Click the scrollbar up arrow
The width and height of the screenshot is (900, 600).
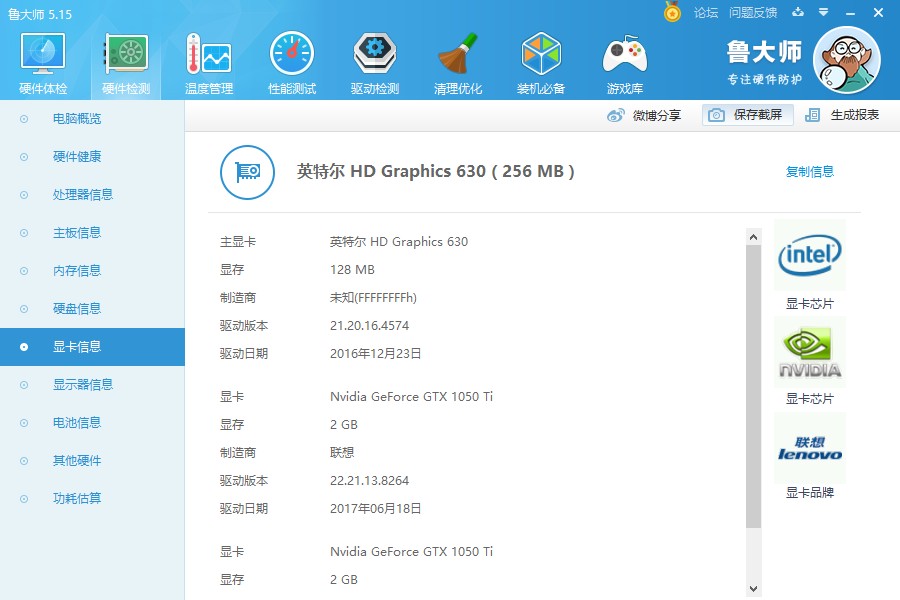coord(754,237)
